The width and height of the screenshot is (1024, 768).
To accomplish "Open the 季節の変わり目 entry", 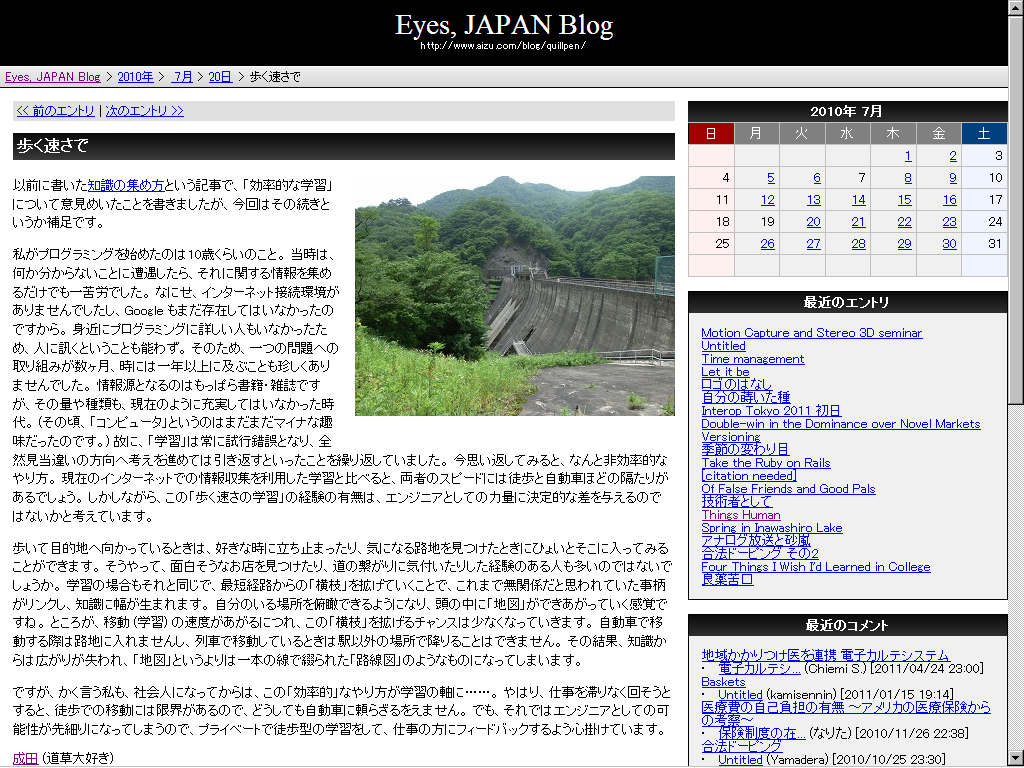I will tap(745, 449).
